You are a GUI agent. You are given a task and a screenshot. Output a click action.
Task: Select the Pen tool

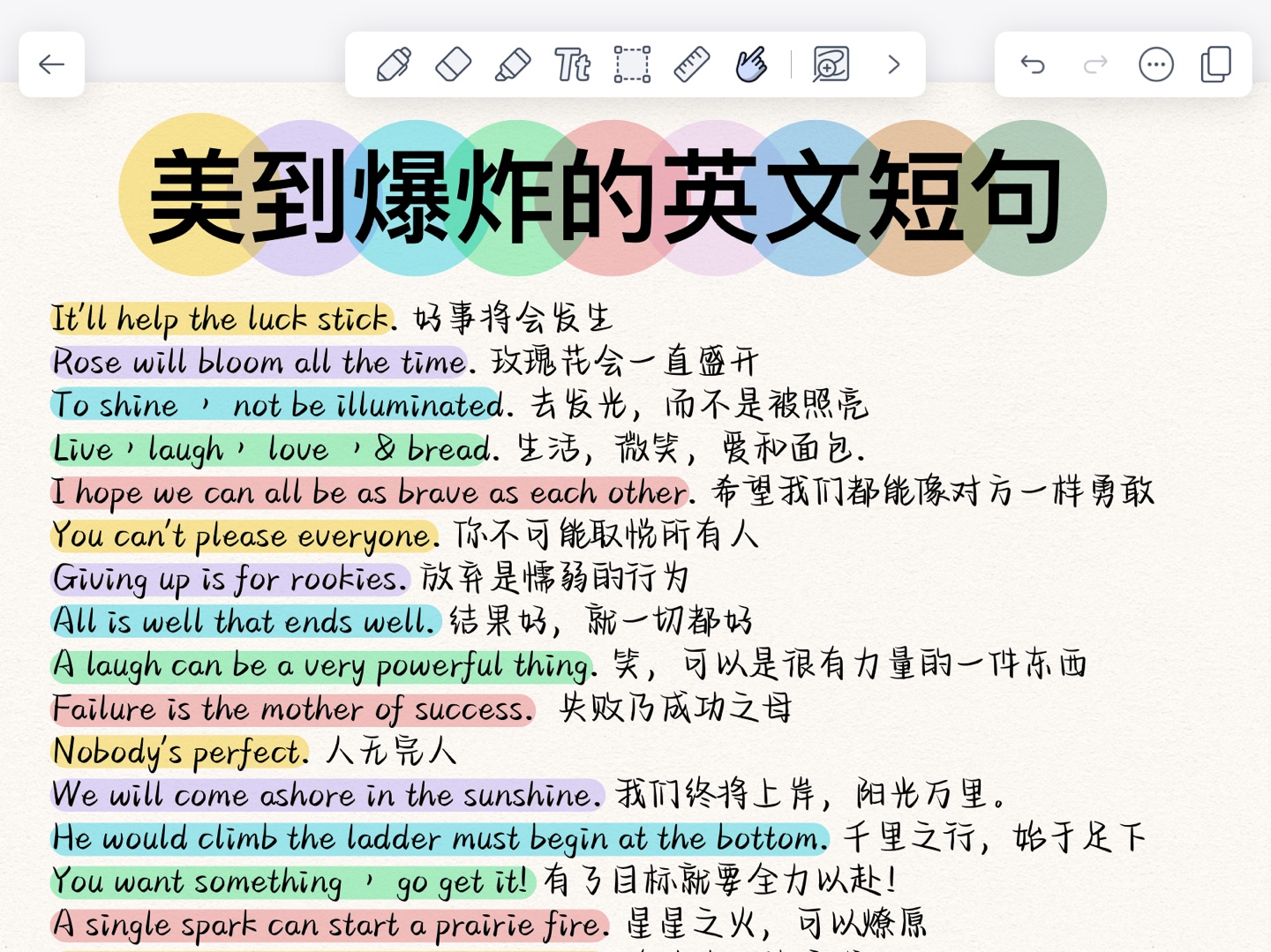394,64
